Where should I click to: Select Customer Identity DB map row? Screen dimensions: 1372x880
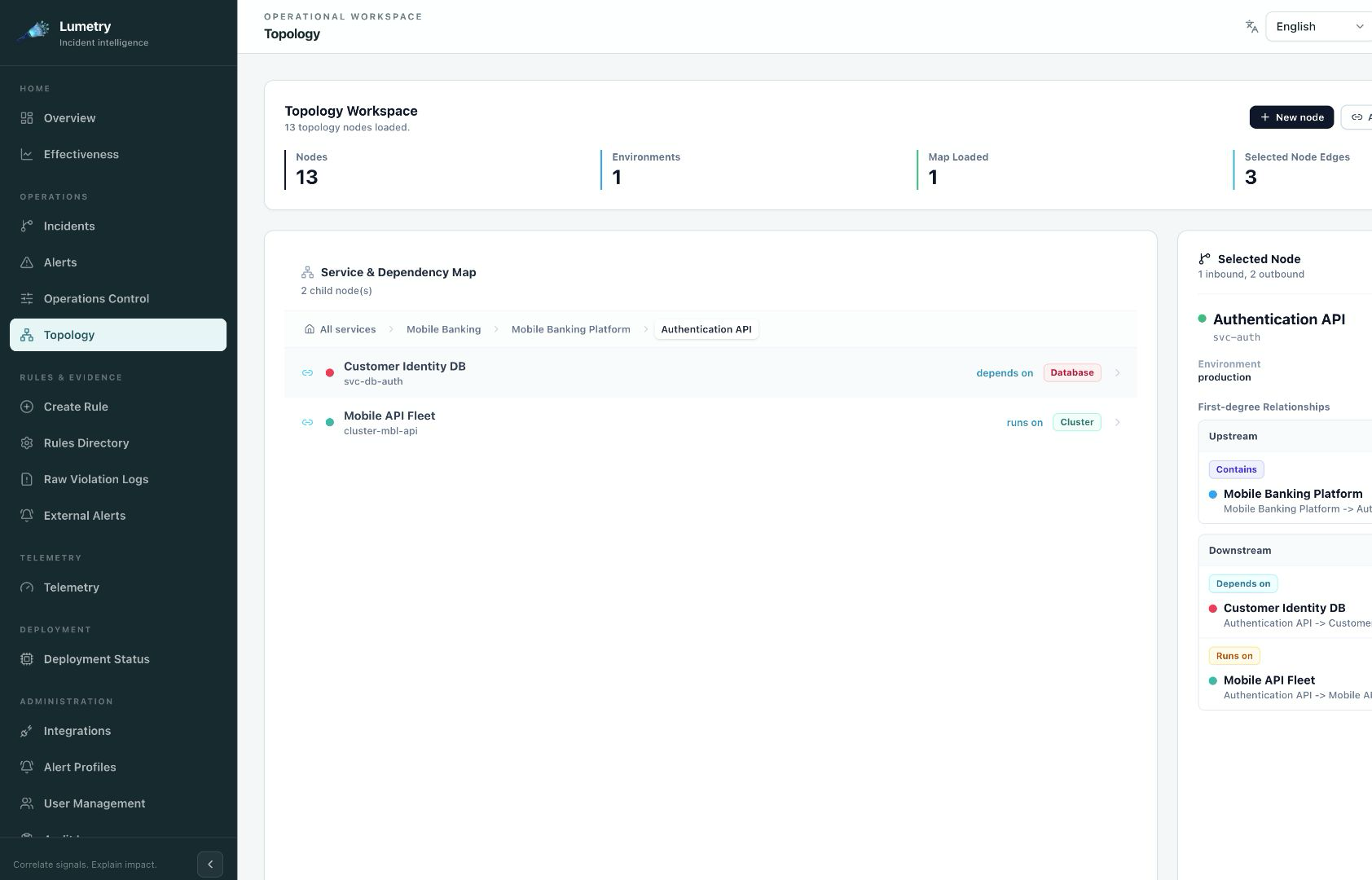tap(710, 372)
